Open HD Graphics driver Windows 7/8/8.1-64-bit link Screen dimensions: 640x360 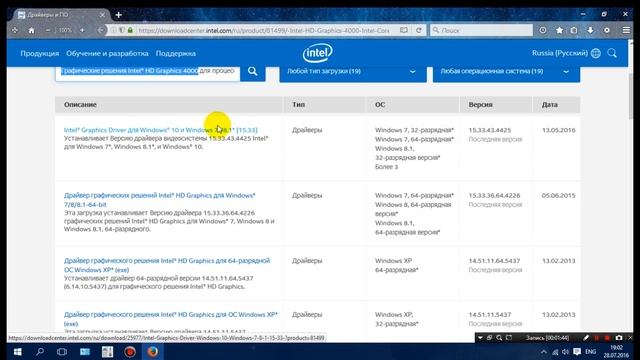point(160,200)
